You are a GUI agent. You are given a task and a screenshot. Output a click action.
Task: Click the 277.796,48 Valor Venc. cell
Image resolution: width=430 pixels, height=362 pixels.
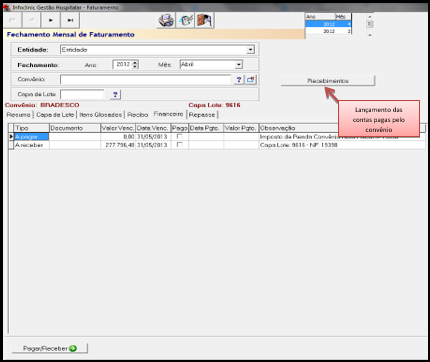click(118, 145)
